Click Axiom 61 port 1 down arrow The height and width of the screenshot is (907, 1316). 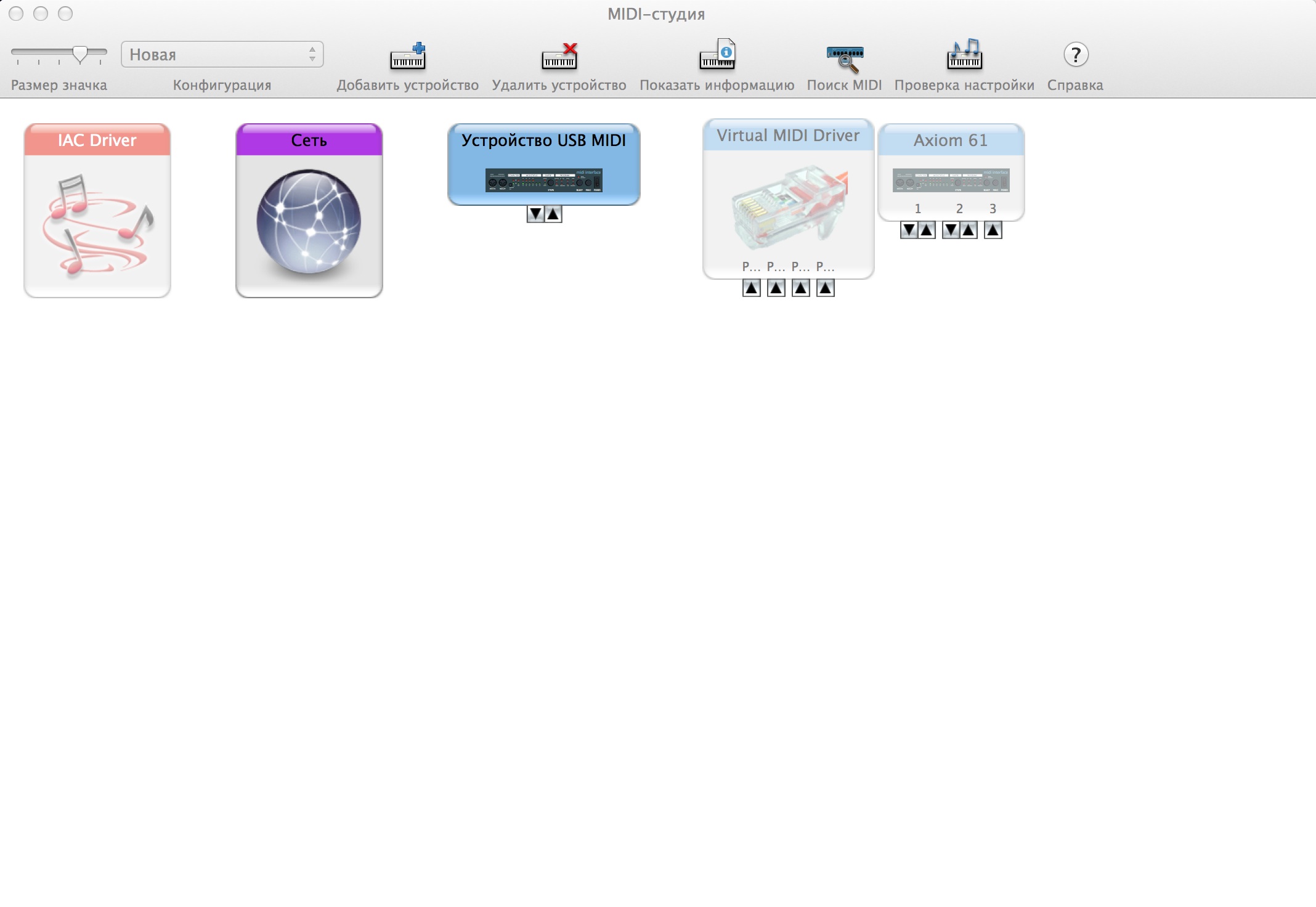909,230
